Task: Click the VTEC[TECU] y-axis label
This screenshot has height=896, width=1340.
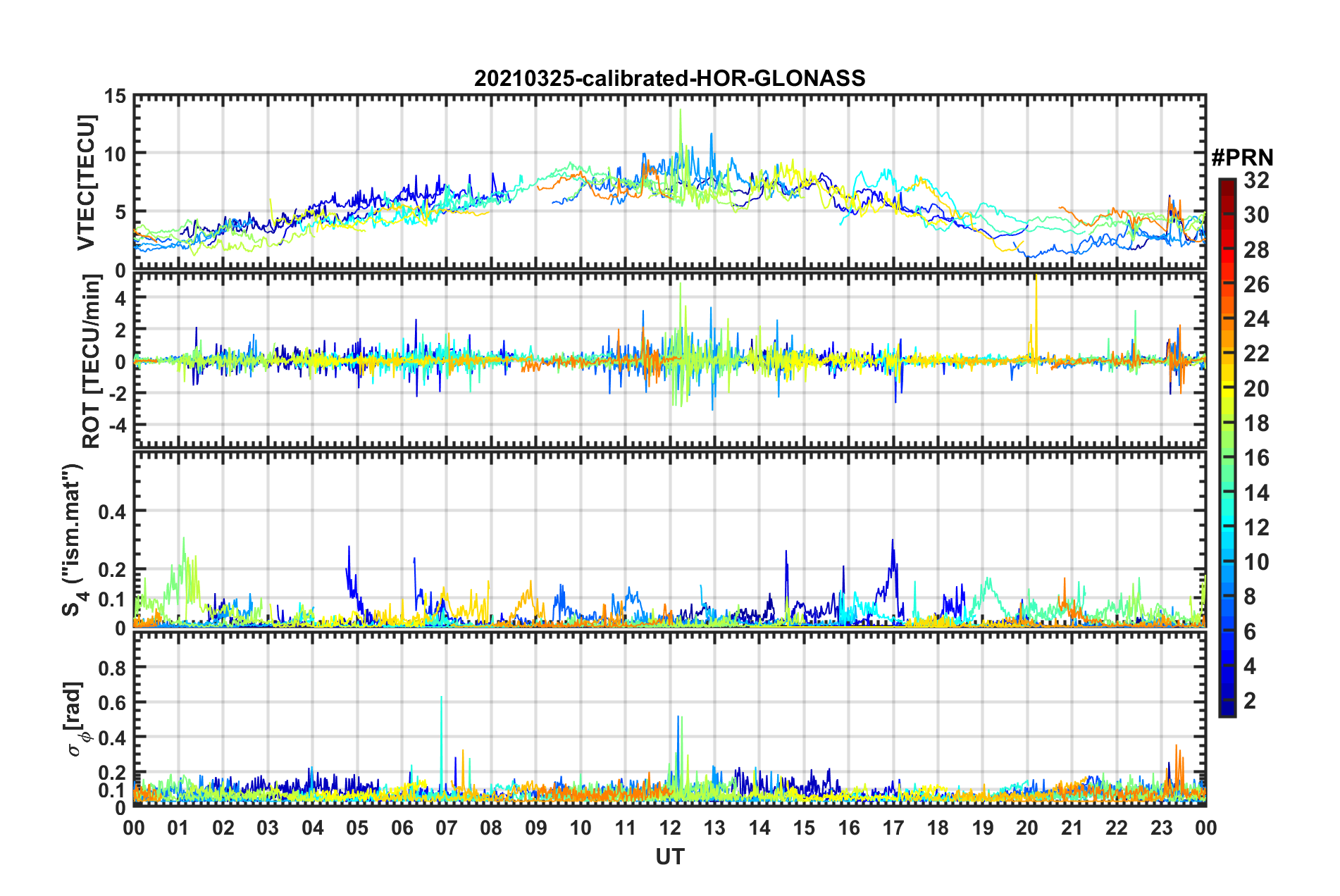Action: 86,182
